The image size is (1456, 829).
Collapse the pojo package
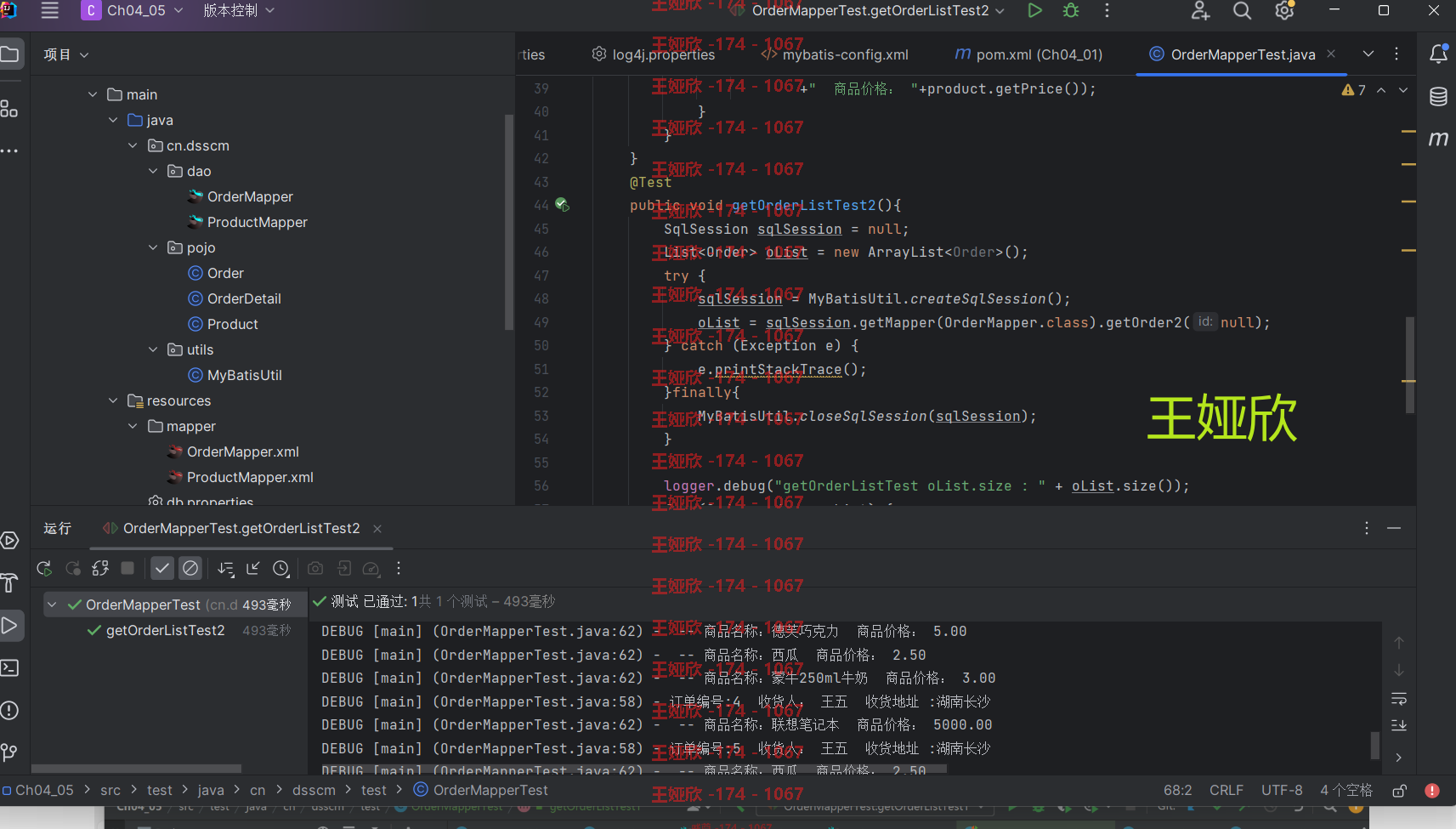click(153, 247)
